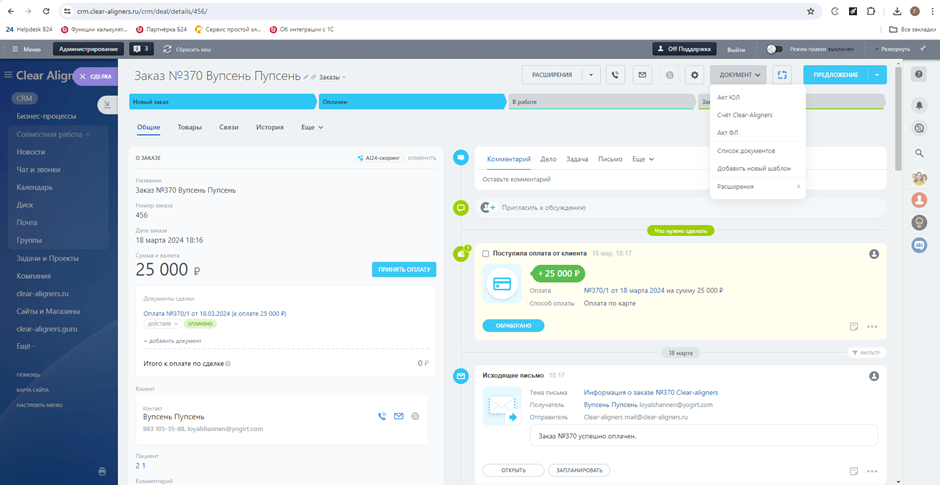Switch to the История tab
940x485 pixels.
[x=270, y=127]
